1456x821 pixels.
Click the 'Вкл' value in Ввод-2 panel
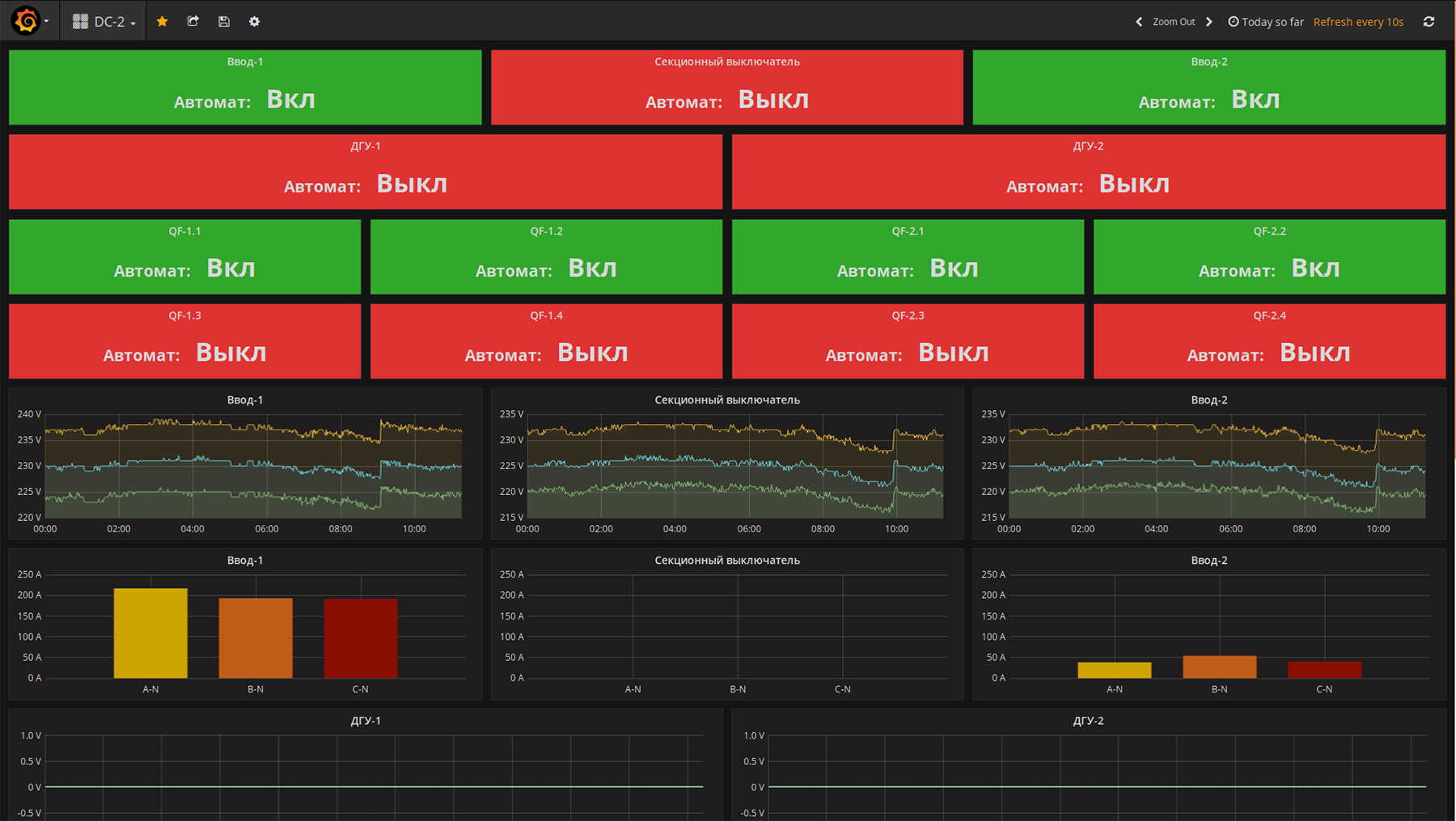click(x=1255, y=99)
